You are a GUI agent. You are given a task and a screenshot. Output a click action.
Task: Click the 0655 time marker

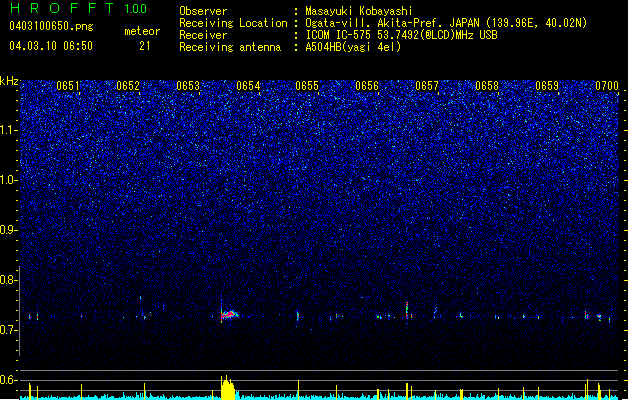(x=307, y=86)
